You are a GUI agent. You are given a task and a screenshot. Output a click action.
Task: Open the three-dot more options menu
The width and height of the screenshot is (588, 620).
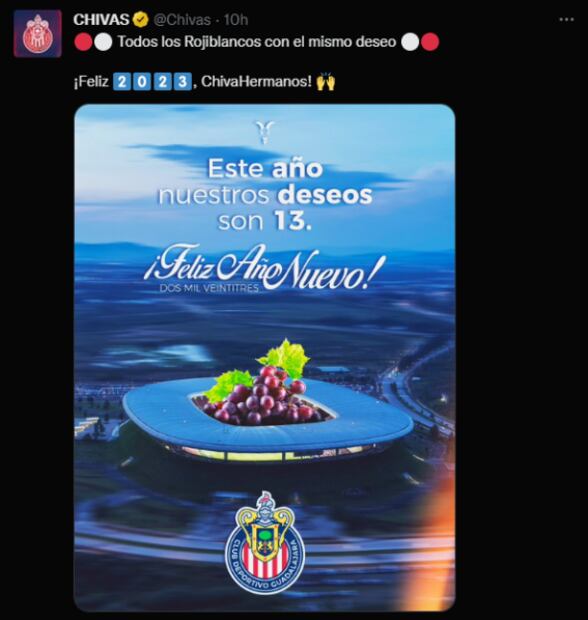[566, 19]
